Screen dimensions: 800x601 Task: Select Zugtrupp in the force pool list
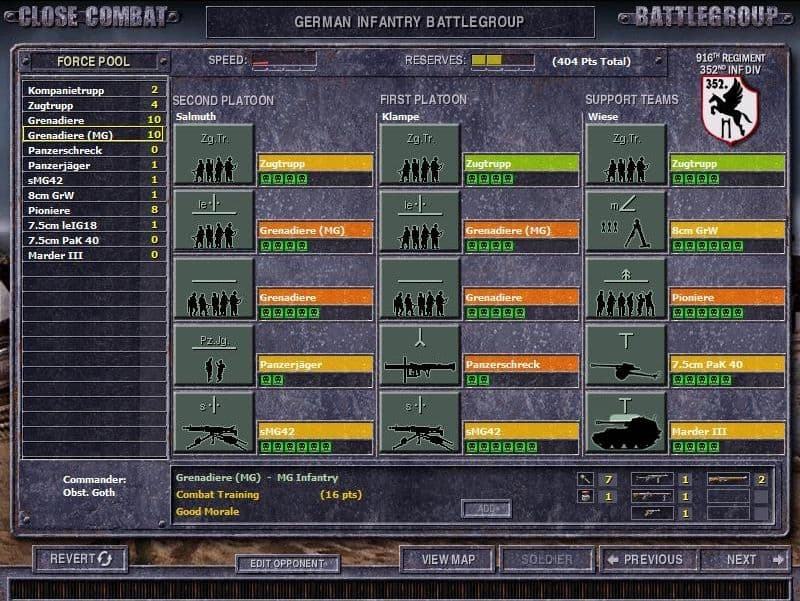94,105
